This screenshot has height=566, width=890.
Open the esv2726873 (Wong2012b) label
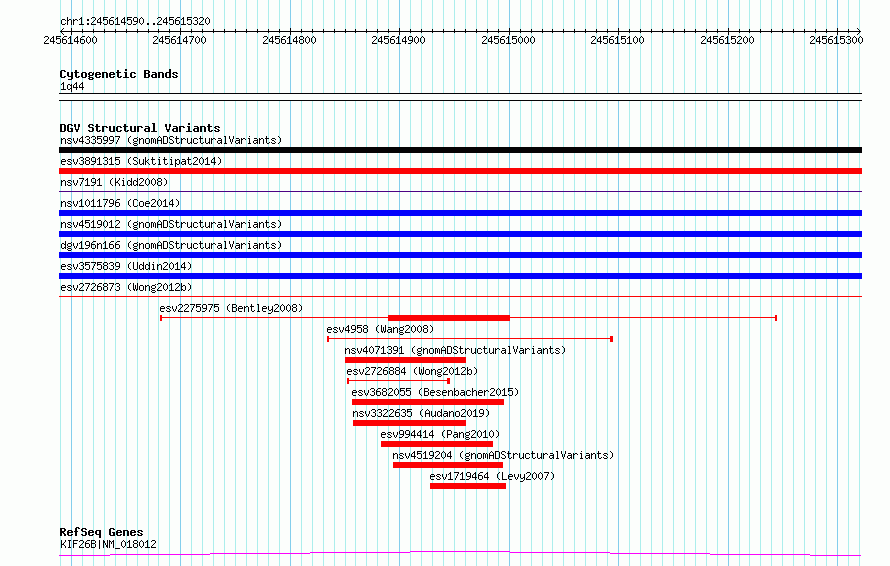pos(126,287)
